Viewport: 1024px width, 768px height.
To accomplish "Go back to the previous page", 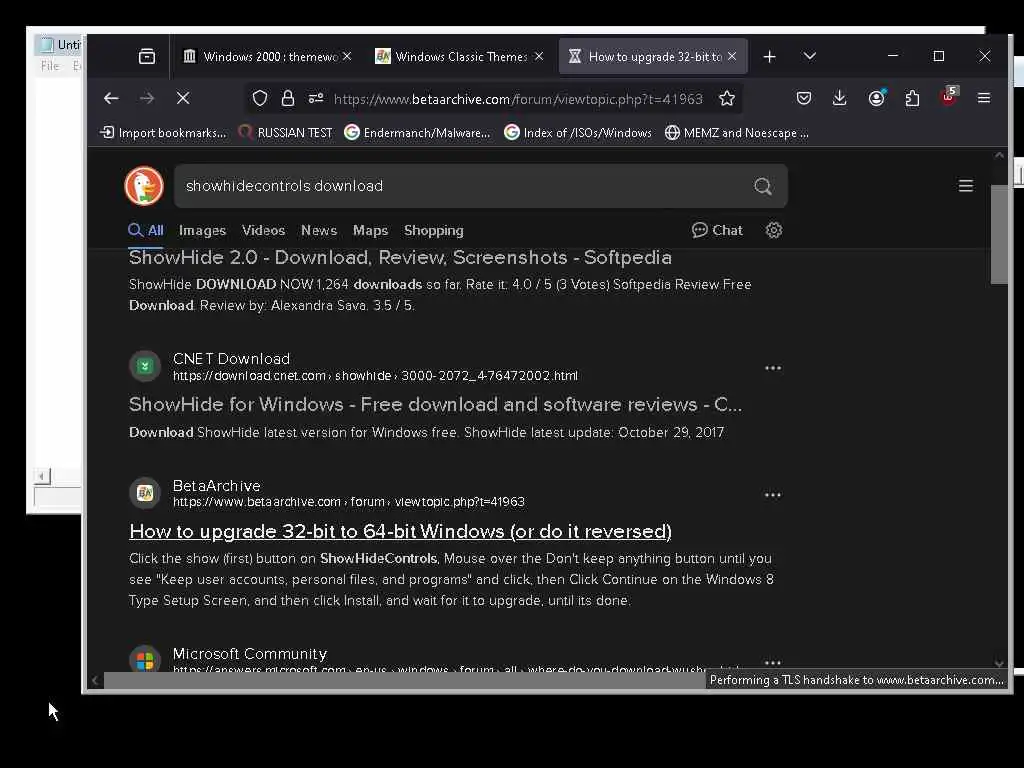I will pyautogui.click(x=111, y=98).
